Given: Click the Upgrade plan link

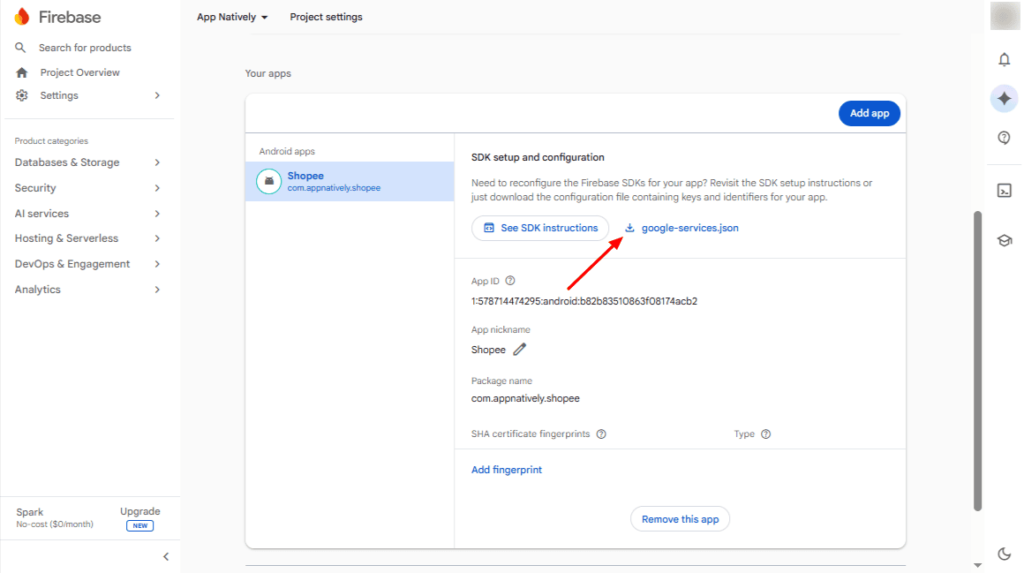Looking at the screenshot, I should tap(140, 512).
